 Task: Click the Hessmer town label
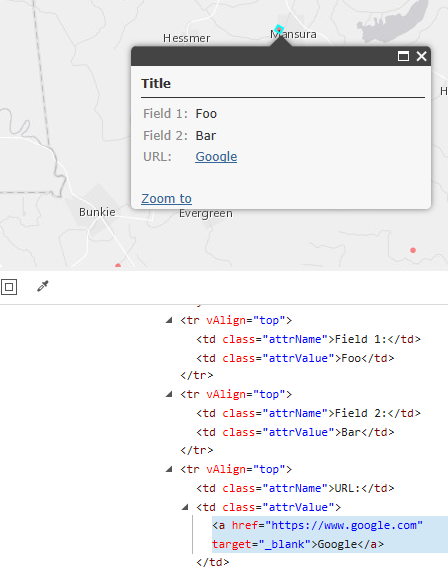[x=186, y=38]
